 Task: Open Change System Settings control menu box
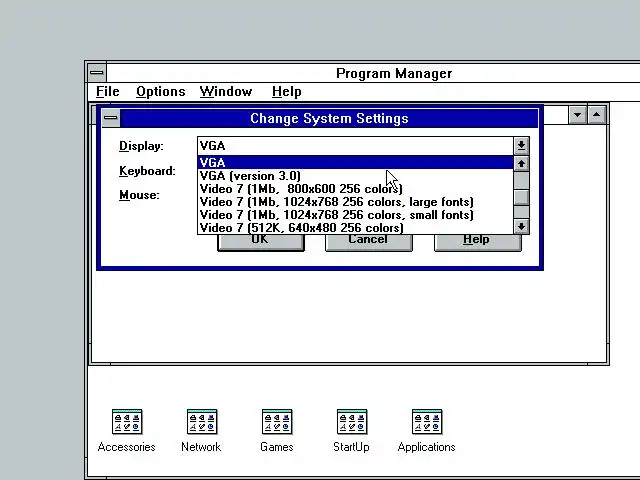[111, 118]
